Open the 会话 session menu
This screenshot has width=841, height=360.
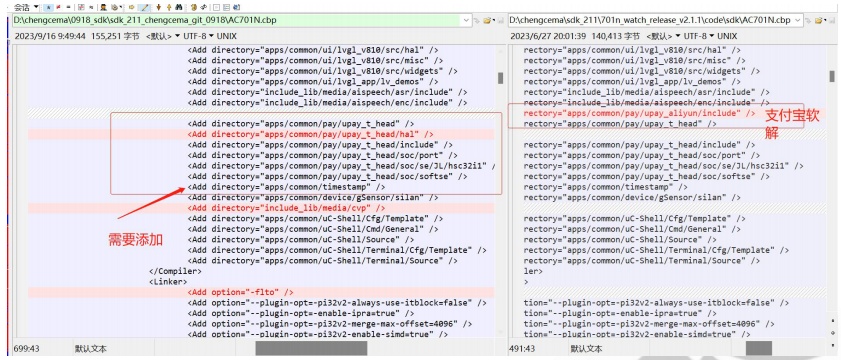(26, 8)
